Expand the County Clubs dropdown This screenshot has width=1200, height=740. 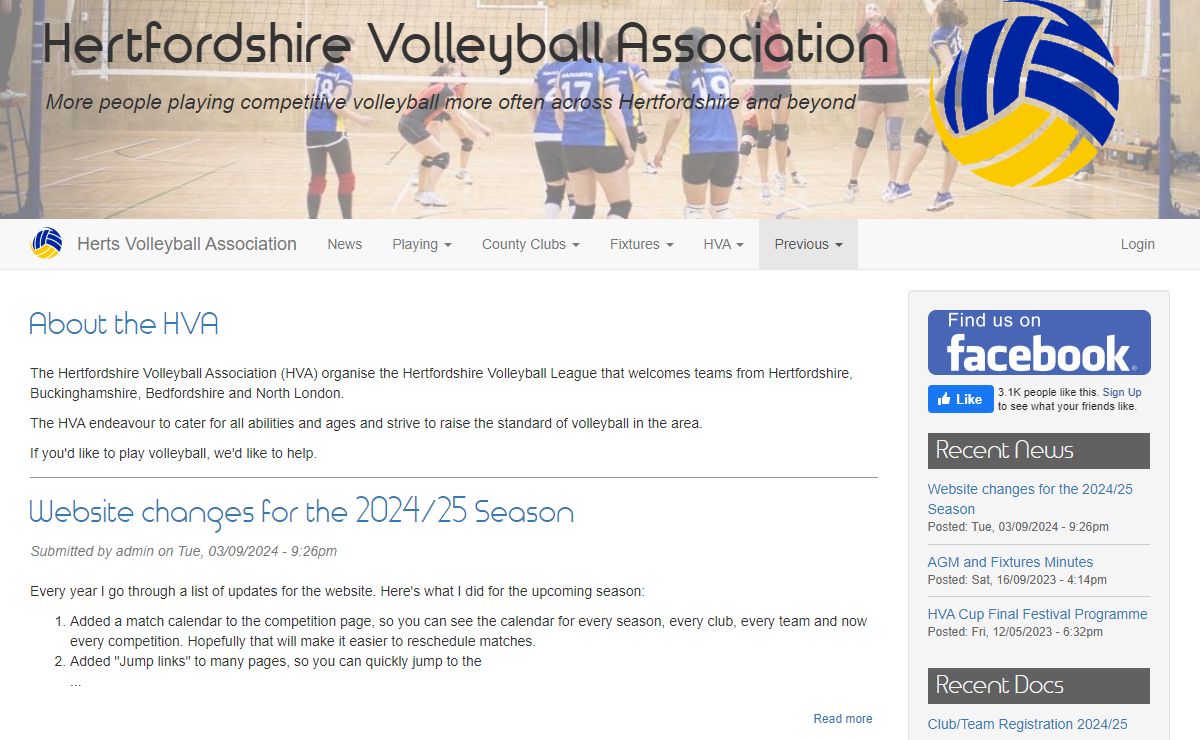coord(530,244)
